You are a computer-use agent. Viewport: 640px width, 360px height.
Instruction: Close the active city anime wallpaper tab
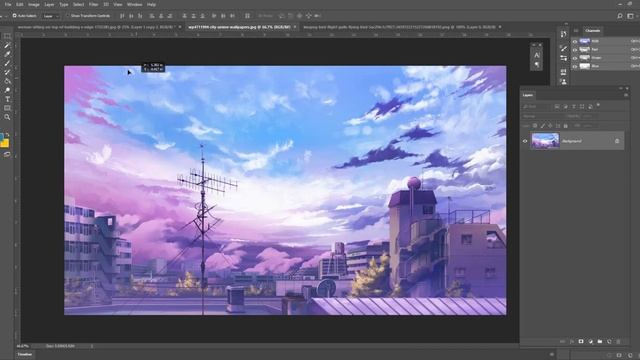coord(295,27)
